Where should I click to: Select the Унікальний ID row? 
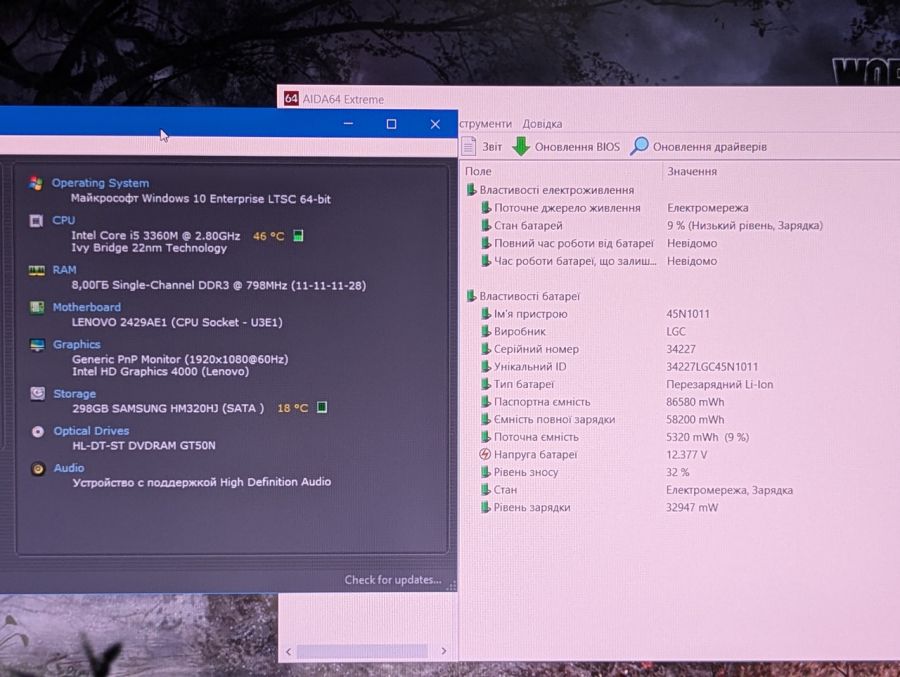[619, 366]
